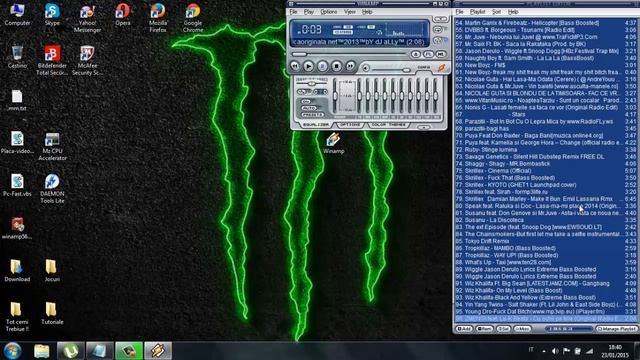Open the Winamp View menu
The image size is (640, 360).
pos(350,12)
